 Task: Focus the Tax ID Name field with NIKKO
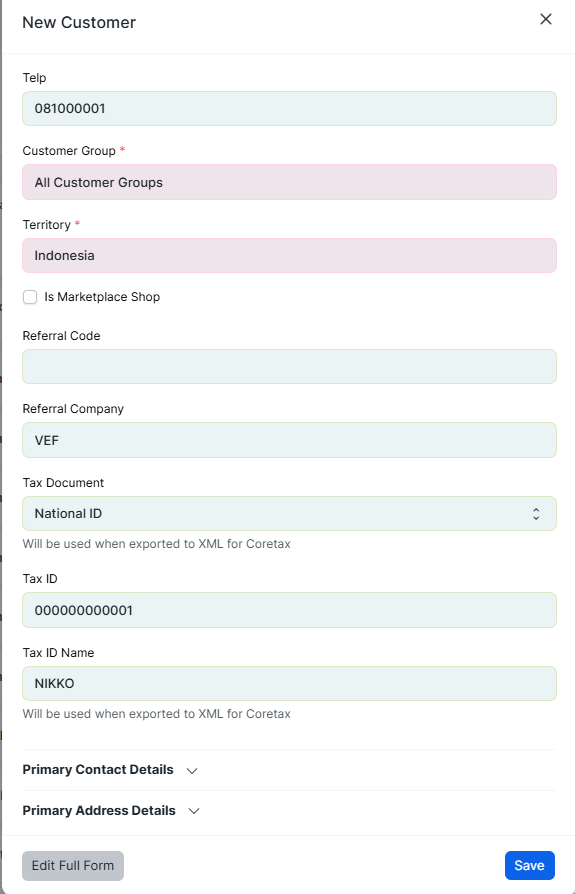point(289,684)
